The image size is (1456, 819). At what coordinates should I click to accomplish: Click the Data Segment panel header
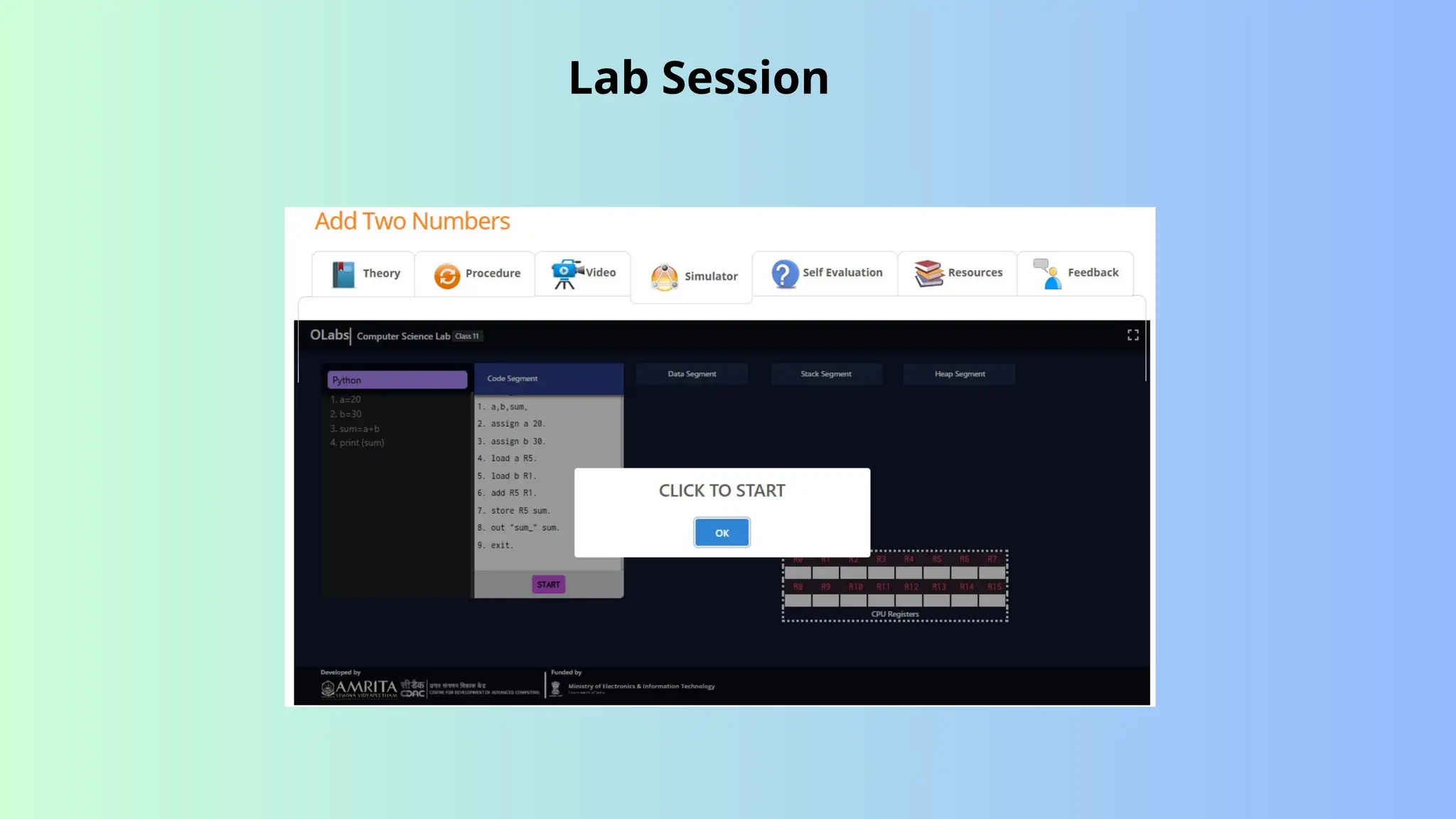point(692,374)
